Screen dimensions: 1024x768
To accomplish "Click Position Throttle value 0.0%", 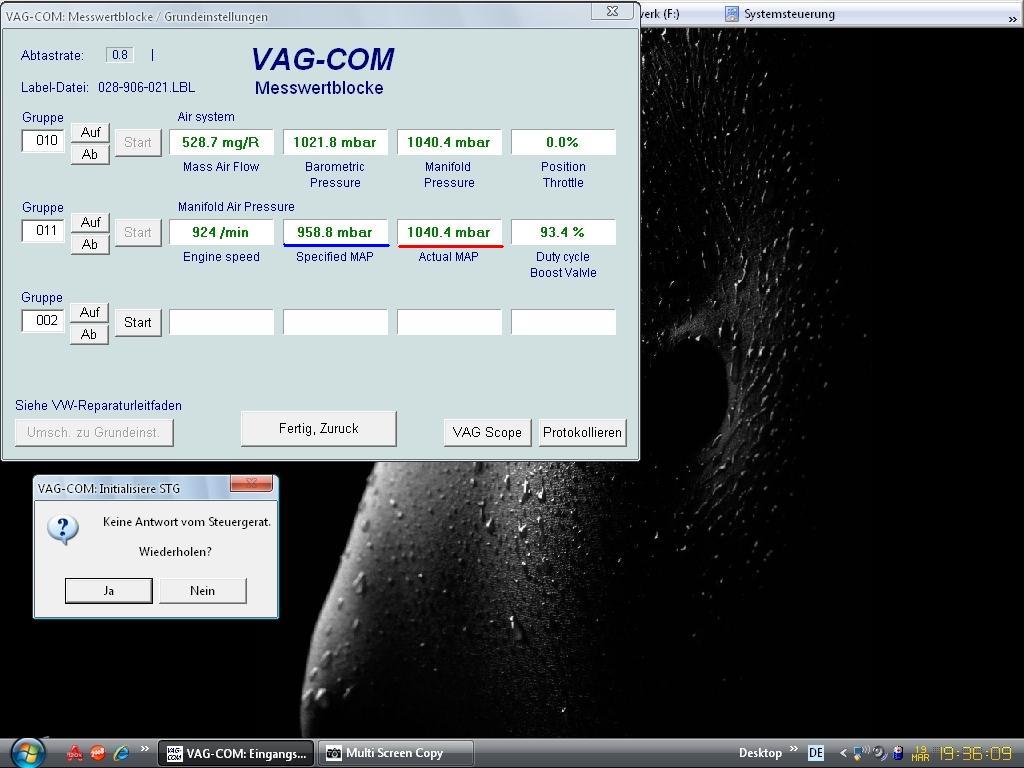I will pyautogui.click(x=563, y=142).
